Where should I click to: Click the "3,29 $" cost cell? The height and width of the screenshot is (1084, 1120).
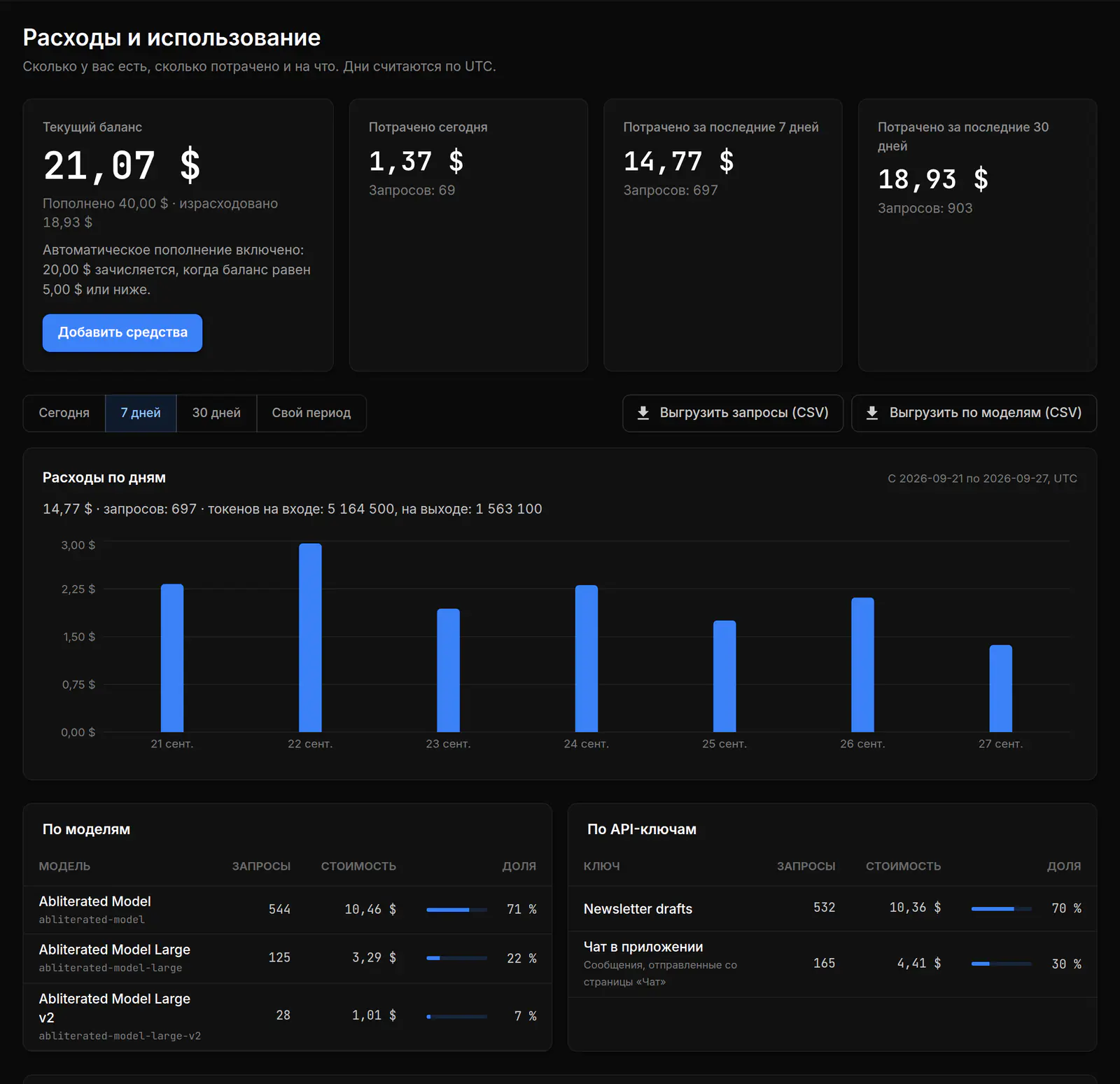(374, 957)
